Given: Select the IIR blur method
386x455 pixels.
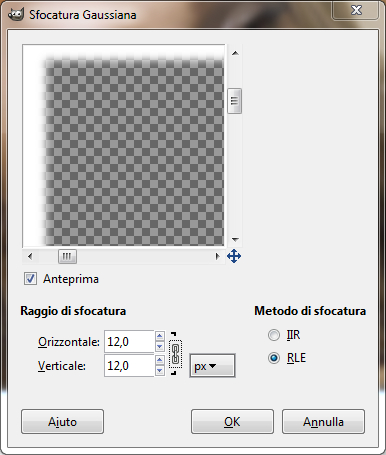Looking at the screenshot, I should click(274, 335).
